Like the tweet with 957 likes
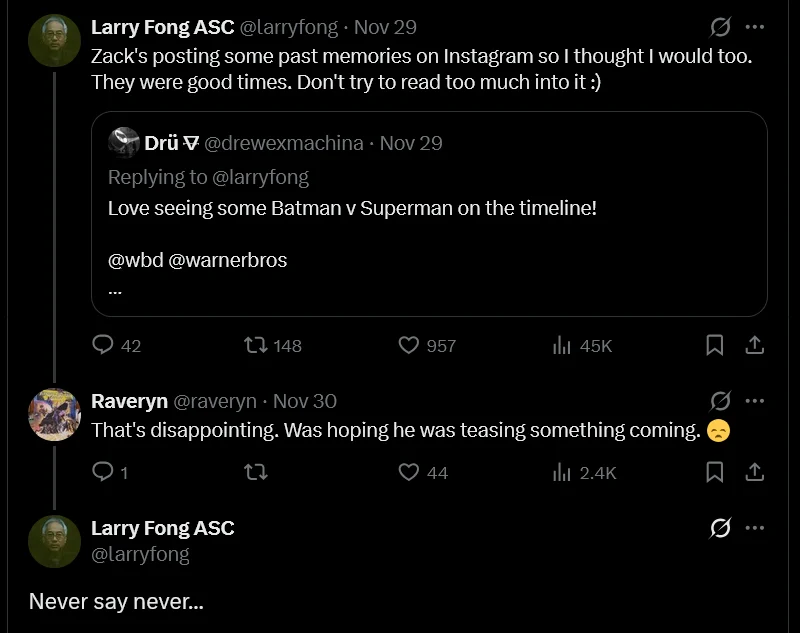 [x=409, y=345]
